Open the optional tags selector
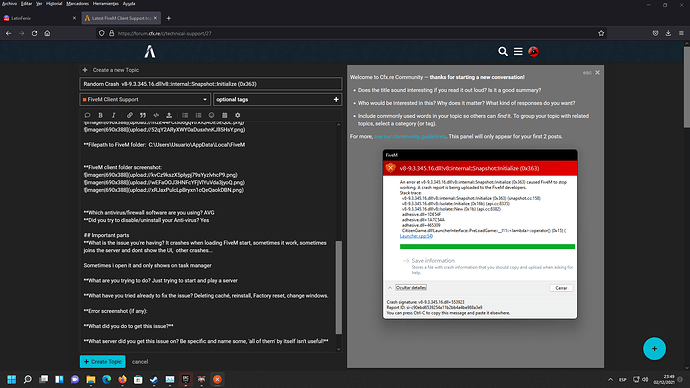690x388 pixels. [x=277, y=99]
